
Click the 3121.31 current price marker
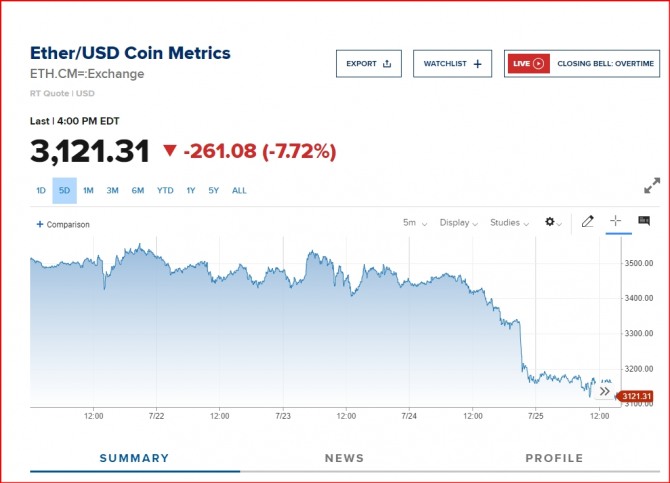636,397
